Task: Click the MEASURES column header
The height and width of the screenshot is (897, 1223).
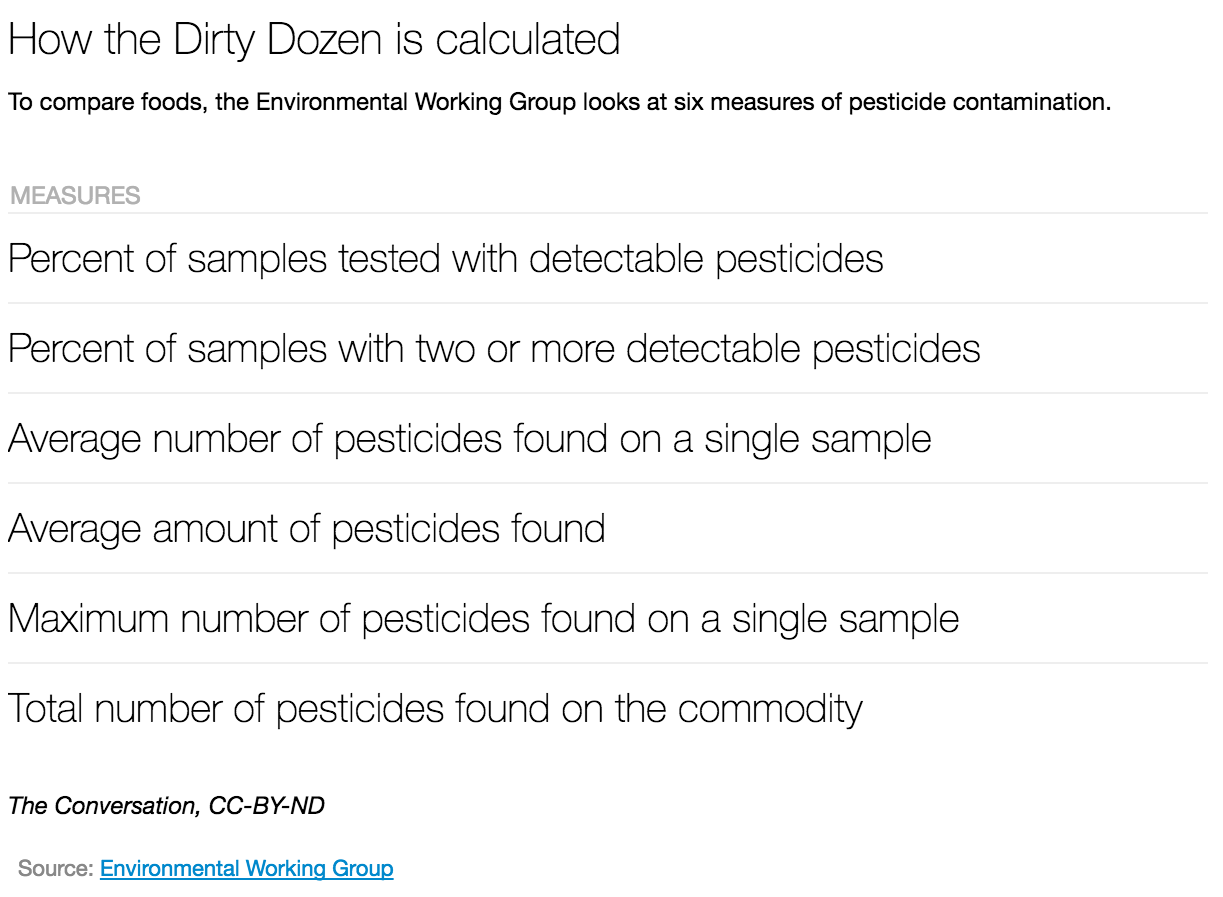Action: click(x=75, y=196)
